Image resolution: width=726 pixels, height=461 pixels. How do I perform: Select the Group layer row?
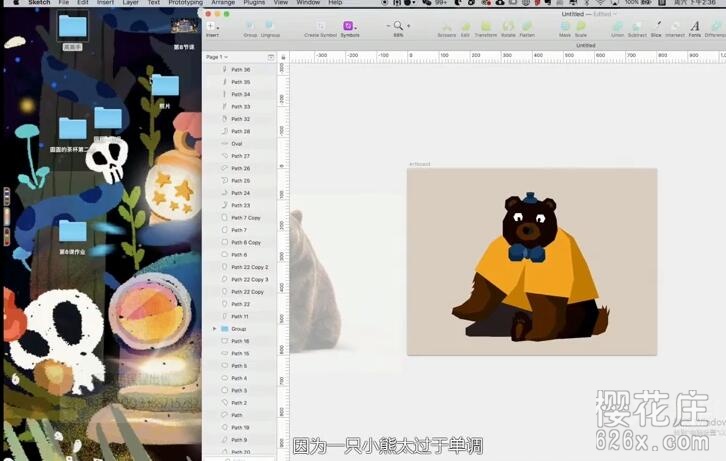pos(240,329)
